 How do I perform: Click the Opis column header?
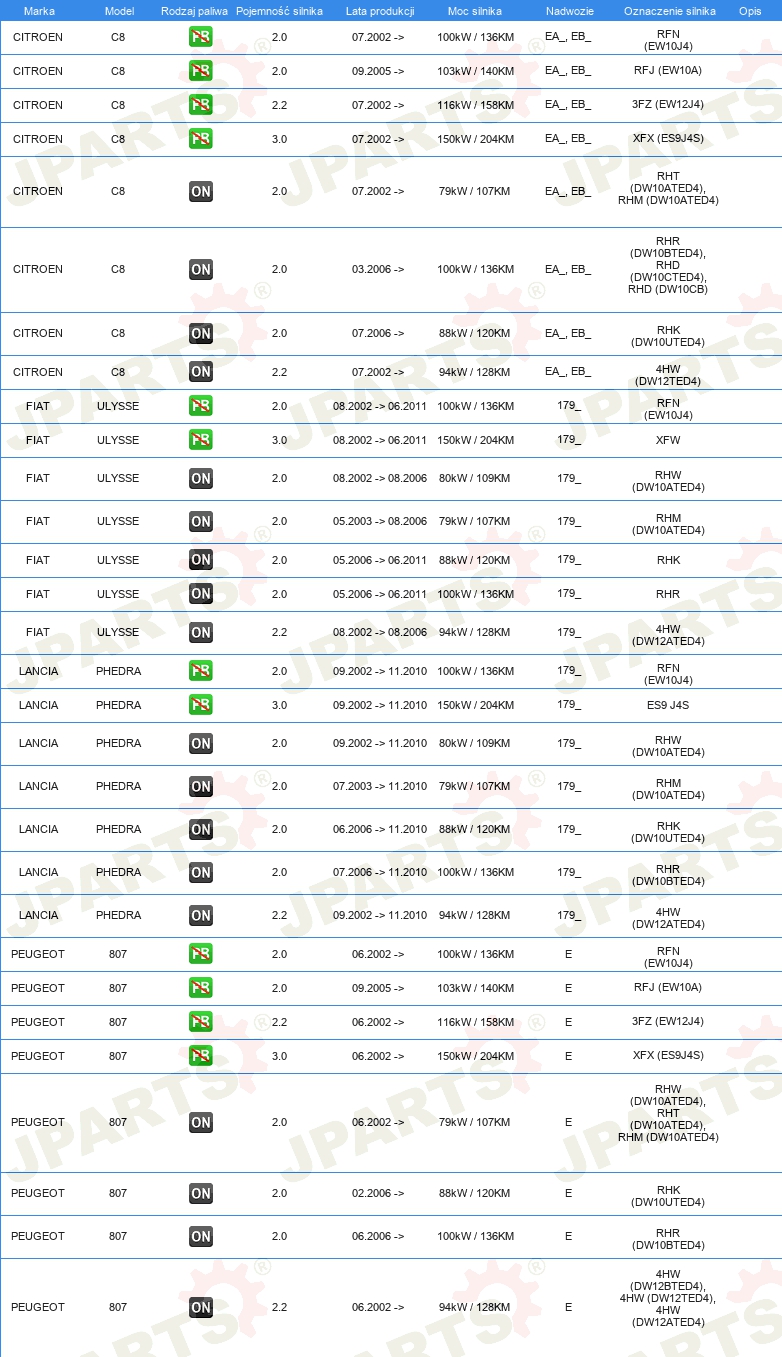point(749,11)
